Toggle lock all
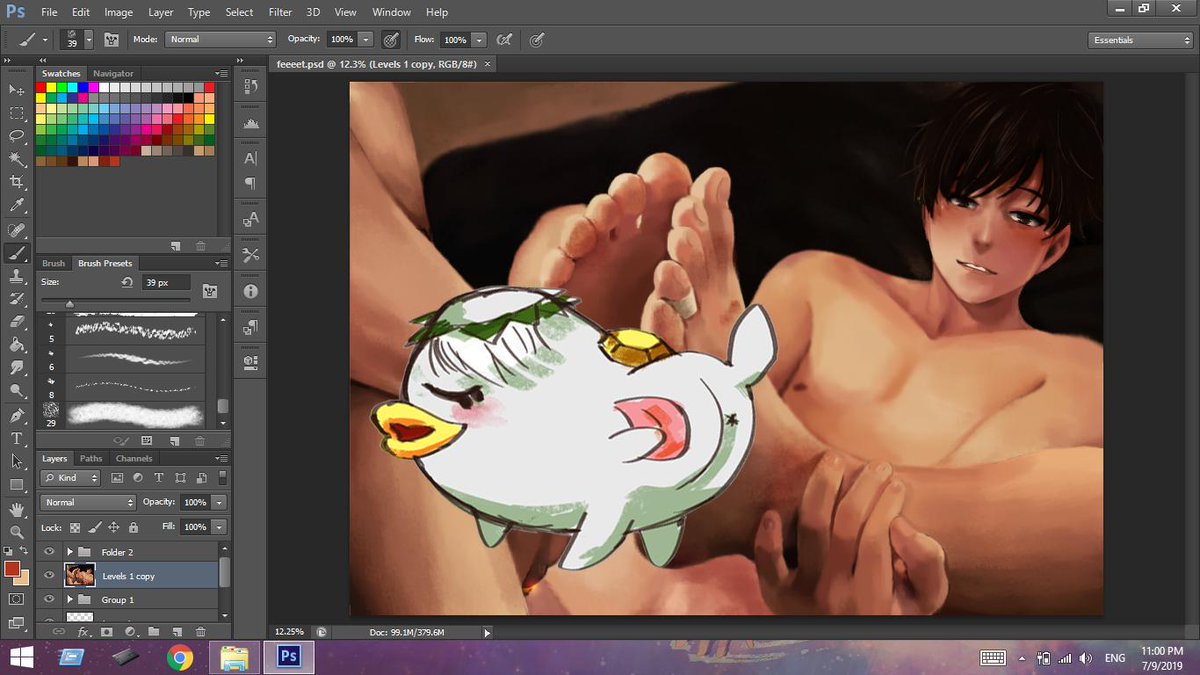 point(133,527)
